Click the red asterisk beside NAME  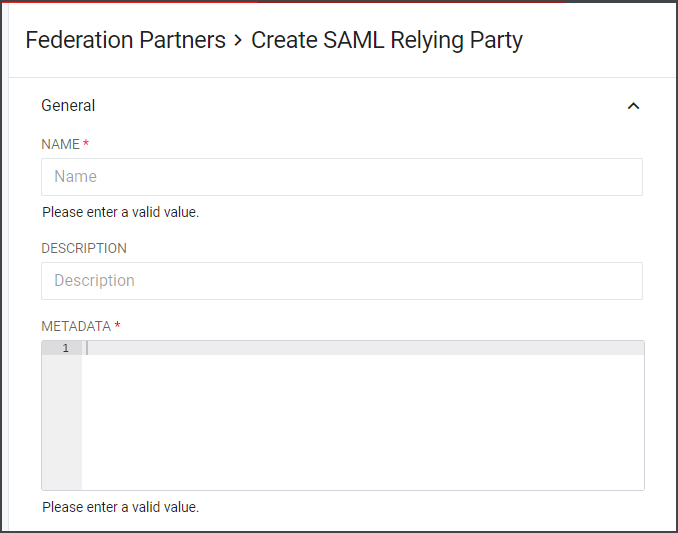(x=86, y=142)
